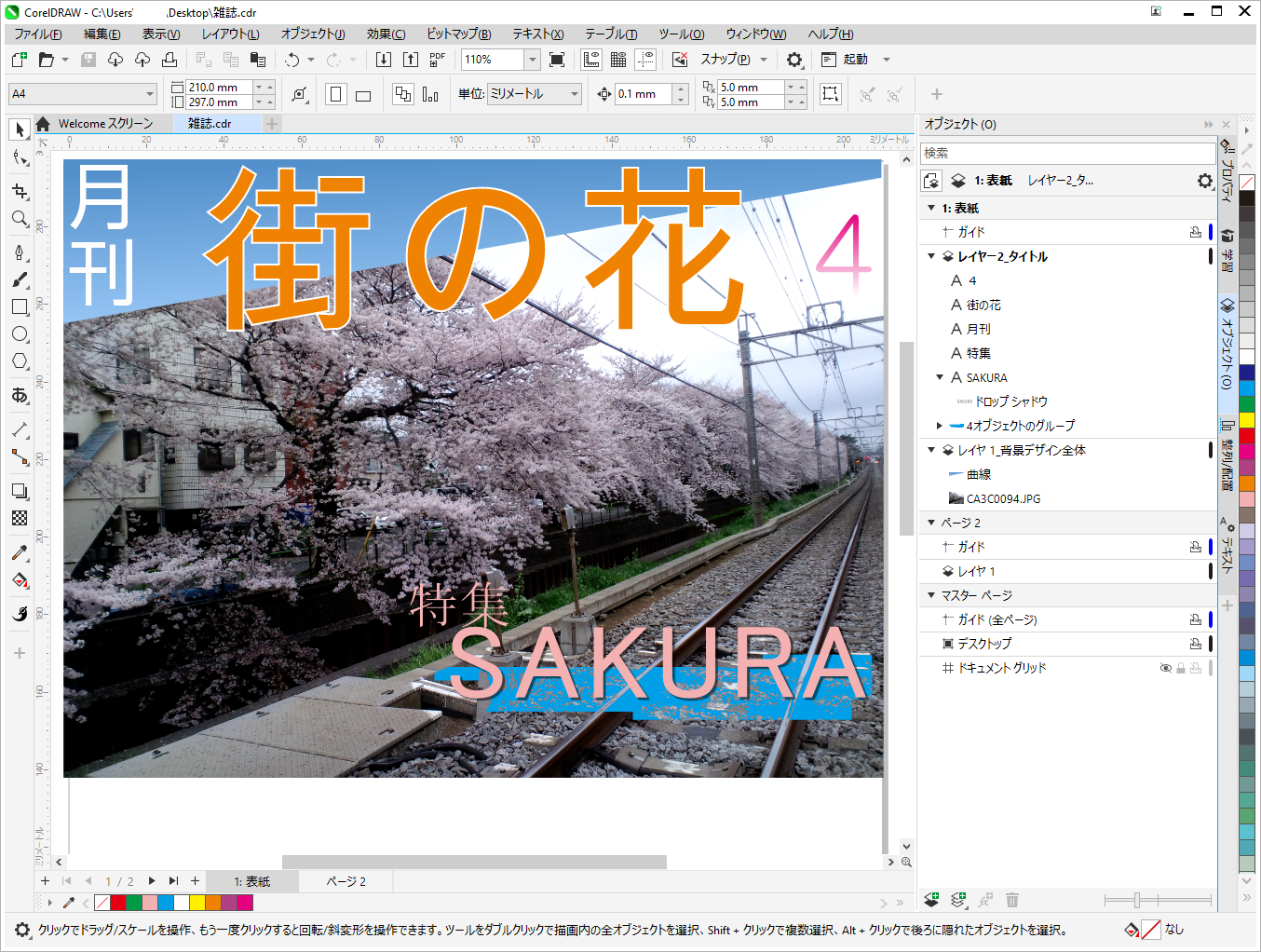Viewport: 1261px width, 952px height.
Task: Open the ビットマップ(B) menu
Action: point(459,34)
